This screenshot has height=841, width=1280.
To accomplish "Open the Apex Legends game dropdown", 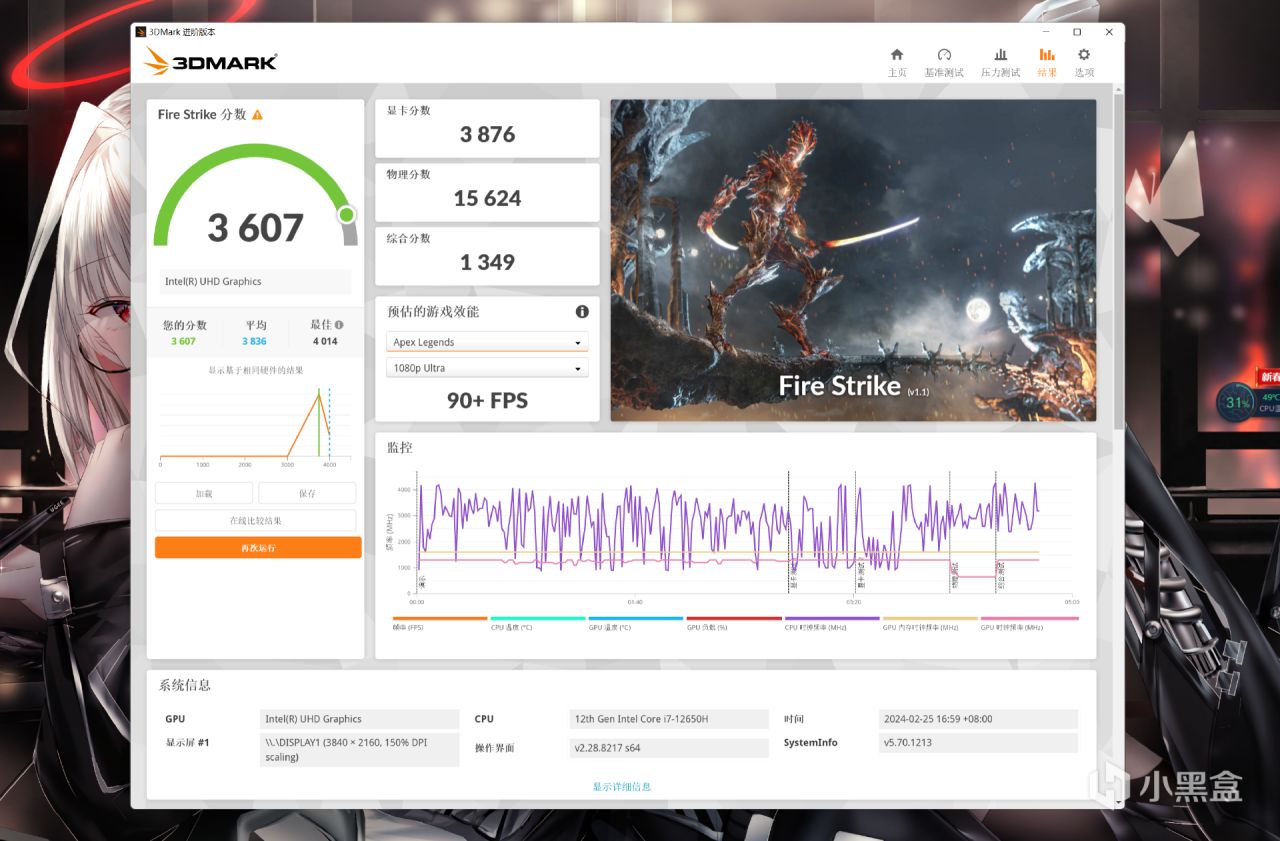I will pos(487,342).
